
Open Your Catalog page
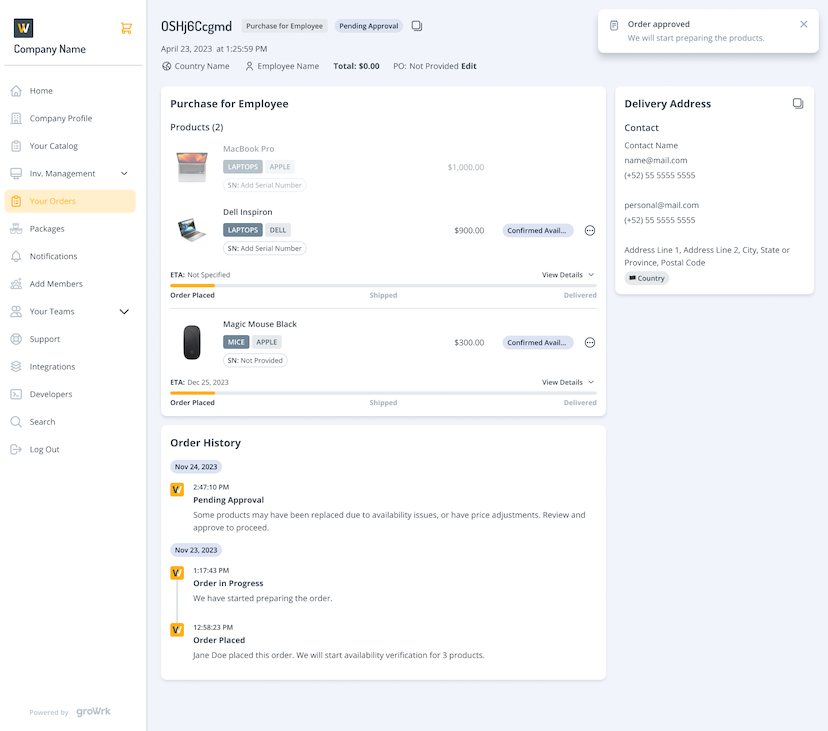(x=53, y=146)
